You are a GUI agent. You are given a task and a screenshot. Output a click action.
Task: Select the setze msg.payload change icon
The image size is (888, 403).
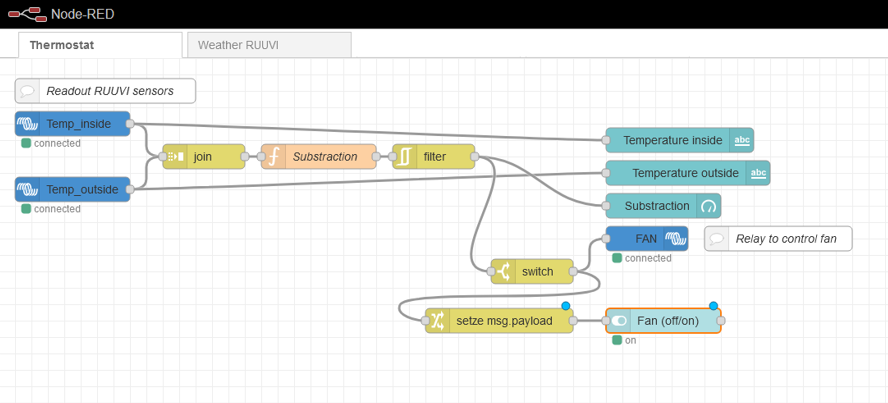[x=437, y=321]
